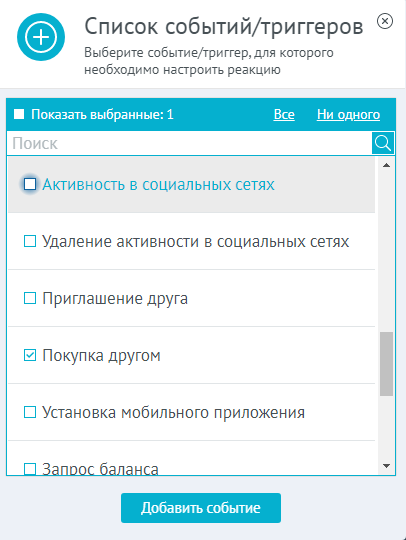
Task: Check 'Приглашение друга' checkbox
Action: (x=30, y=298)
